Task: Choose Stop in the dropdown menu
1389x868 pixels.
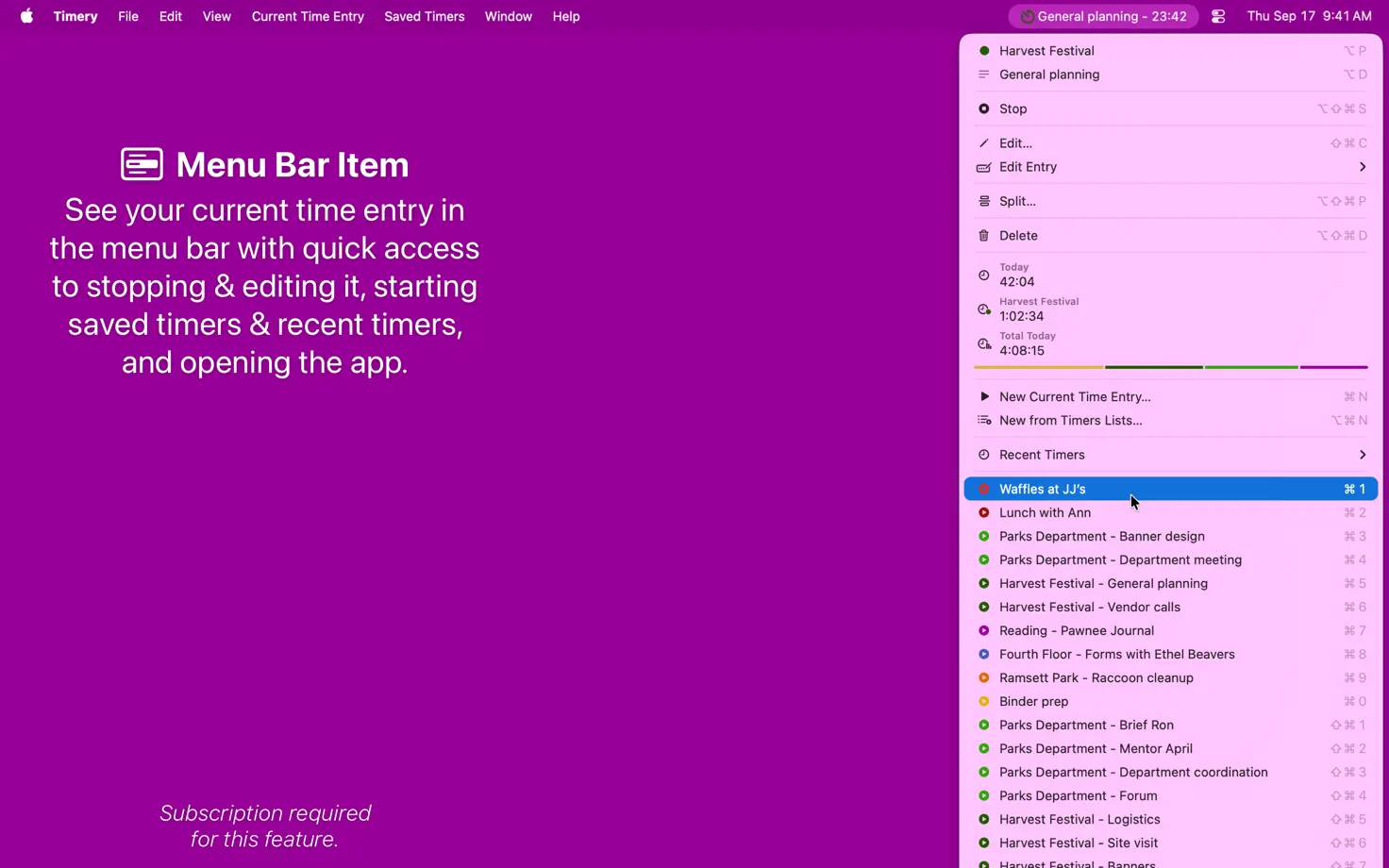Action: coord(1171,108)
